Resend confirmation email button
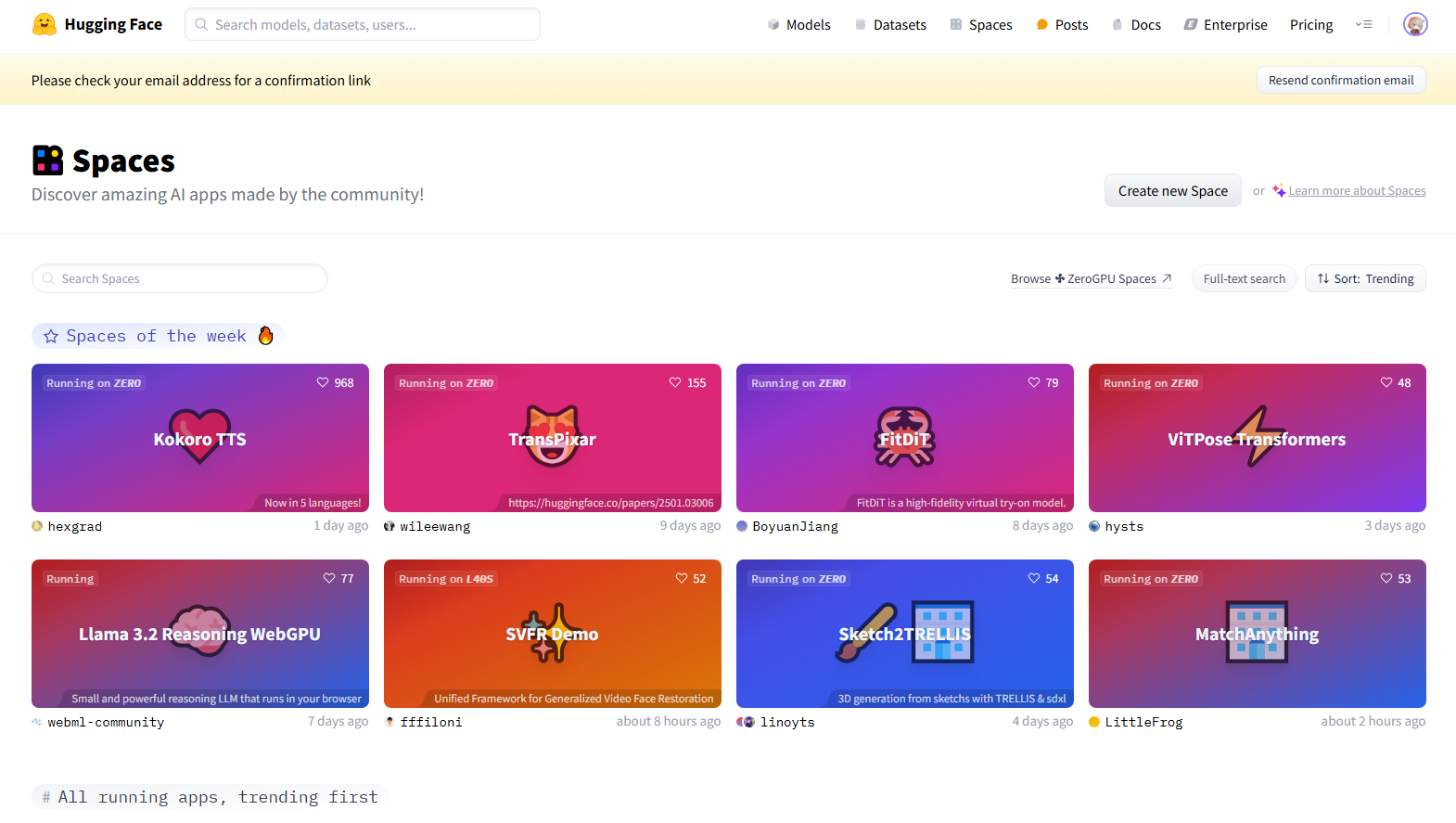This screenshot has height=823, width=1456. 1341,80
